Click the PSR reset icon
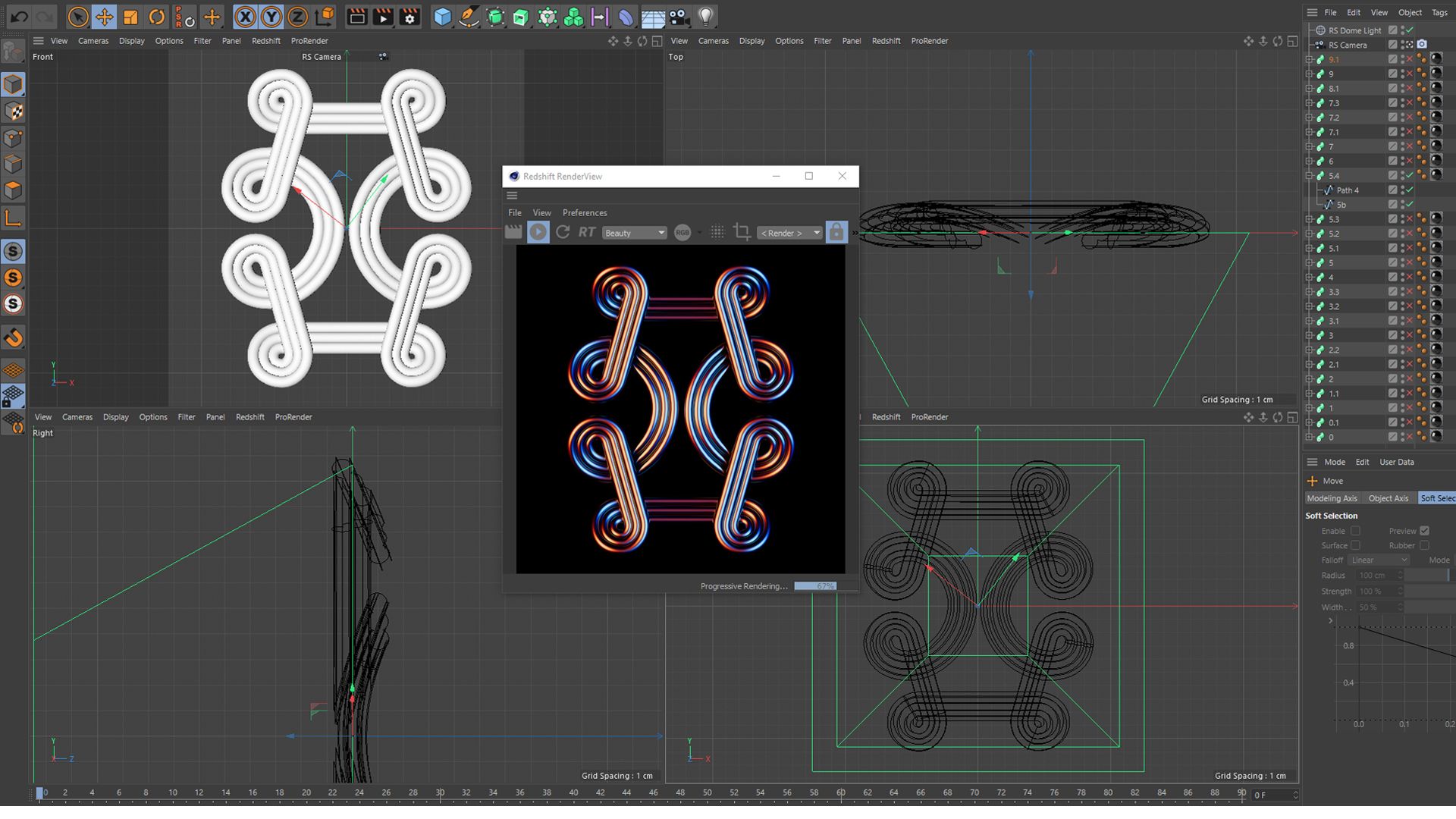 pos(184,16)
